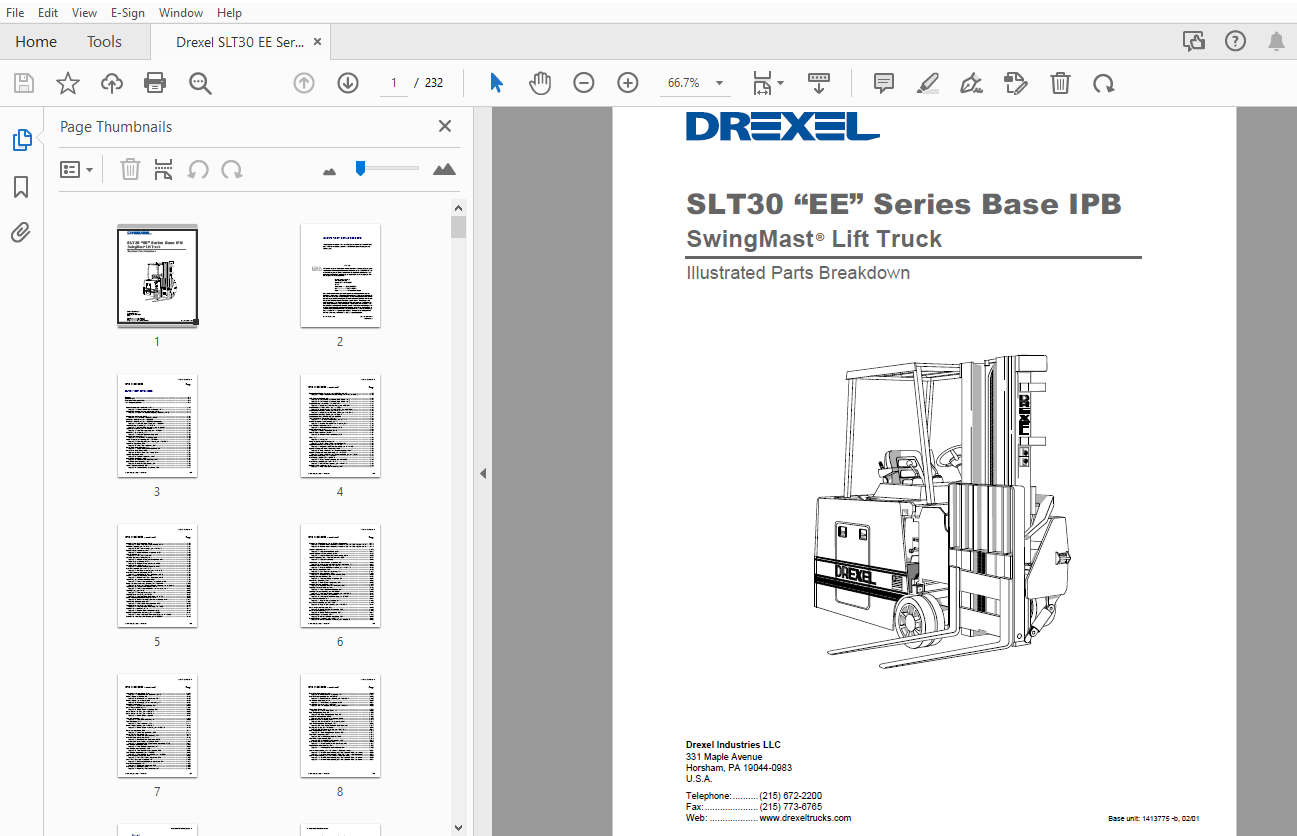Image resolution: width=1297 pixels, height=836 pixels.
Task: Select page 2 thumbnail
Action: (340, 275)
